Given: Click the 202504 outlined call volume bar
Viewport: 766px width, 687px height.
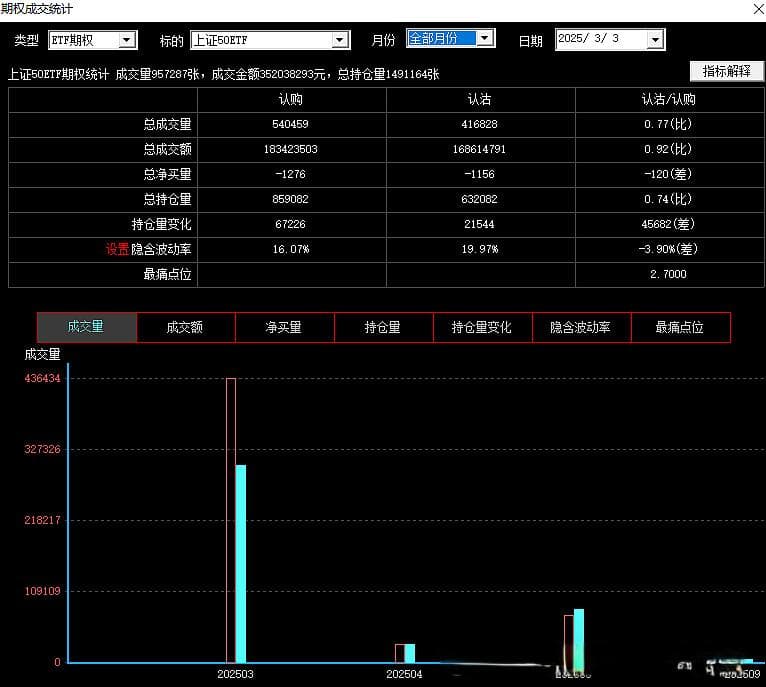Looking at the screenshot, I should point(400,653).
